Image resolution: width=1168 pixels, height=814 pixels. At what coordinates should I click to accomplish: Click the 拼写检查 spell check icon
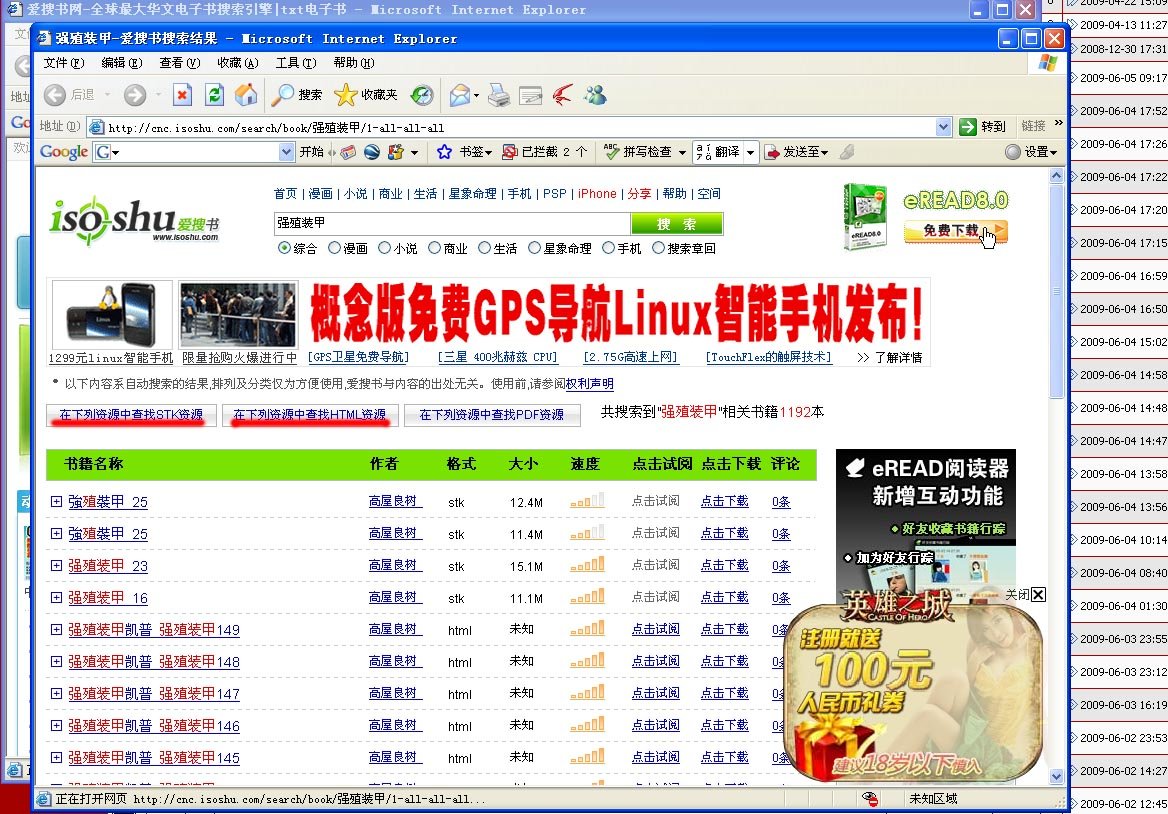tap(611, 151)
